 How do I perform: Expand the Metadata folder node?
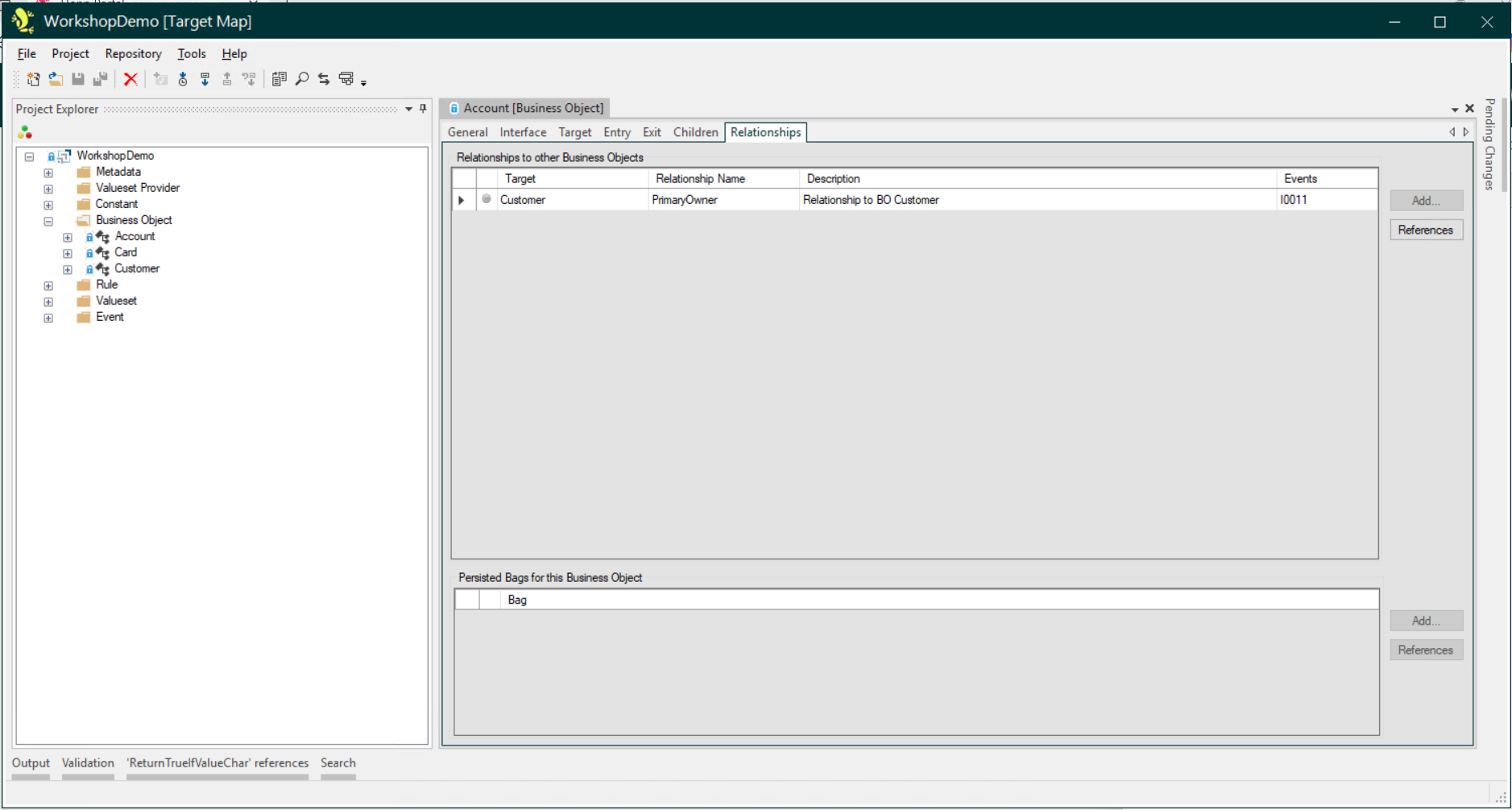coord(48,172)
